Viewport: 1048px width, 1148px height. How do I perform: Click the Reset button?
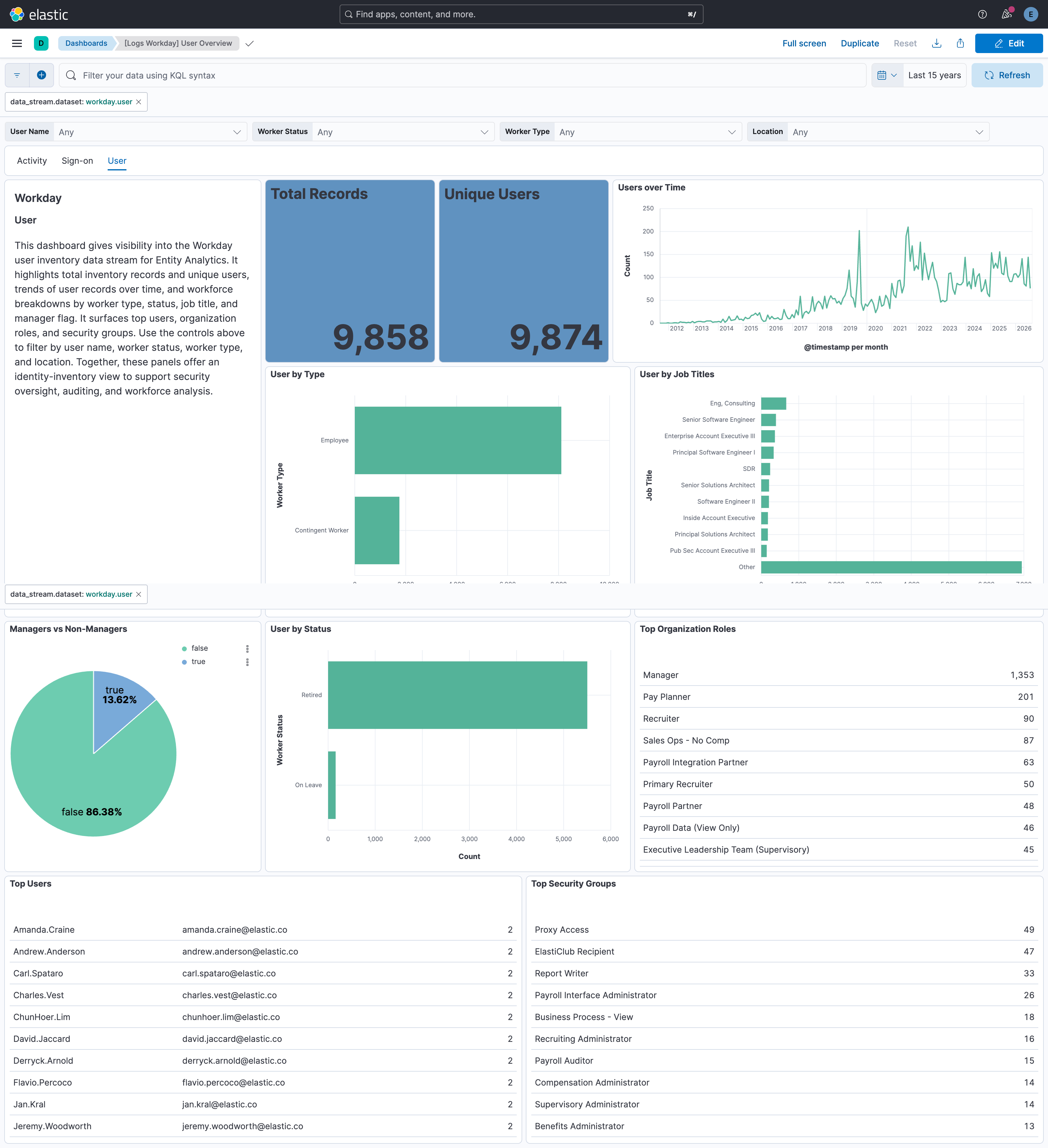coord(905,43)
